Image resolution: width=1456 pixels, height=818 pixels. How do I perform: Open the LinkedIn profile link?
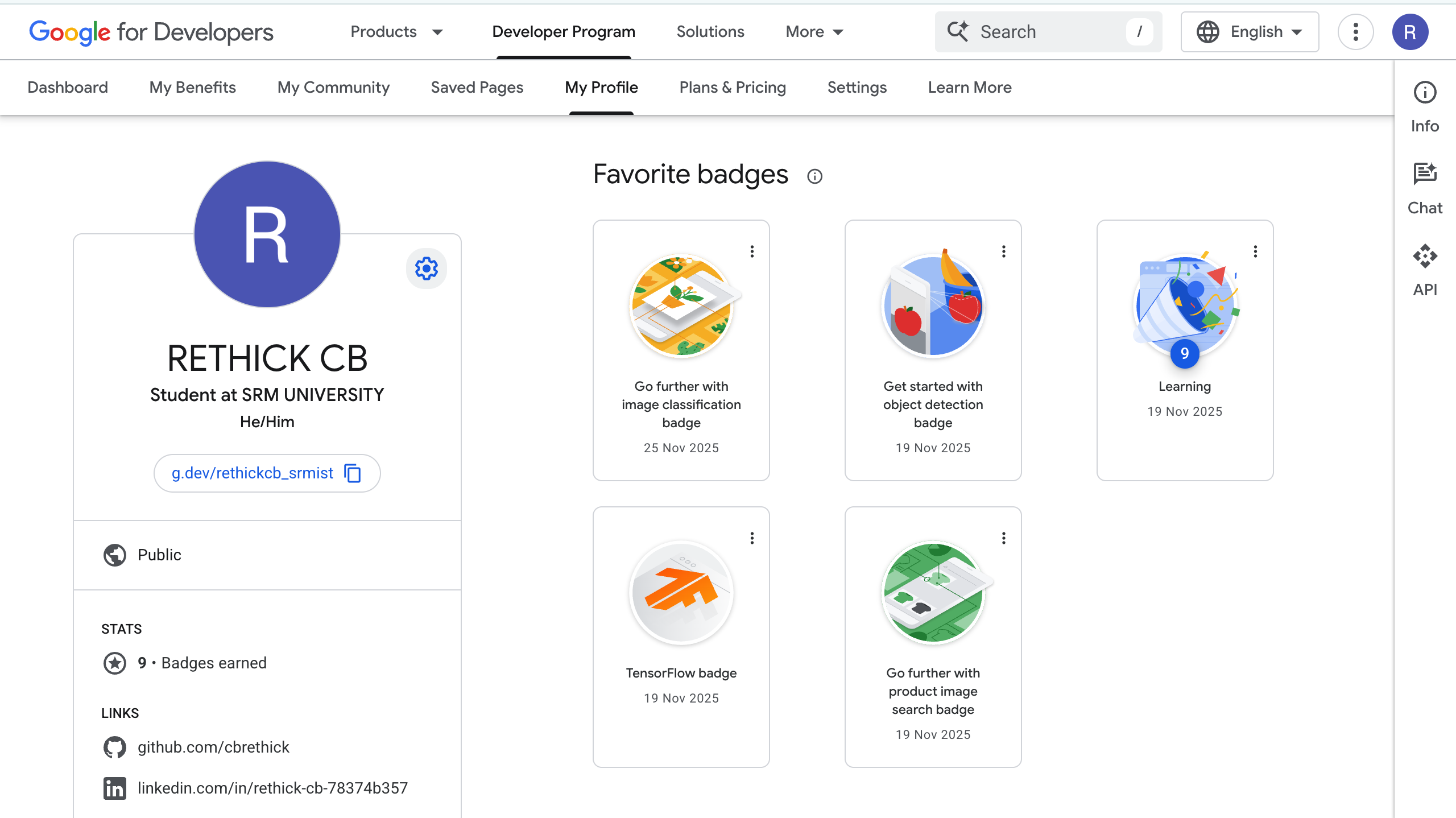272,788
